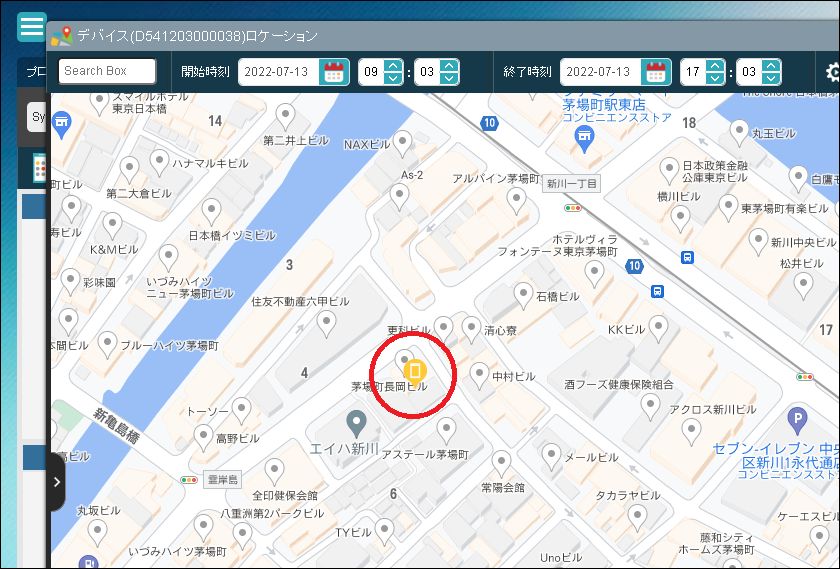
Task: Increase the end hour value 17
Action: click(x=715, y=66)
